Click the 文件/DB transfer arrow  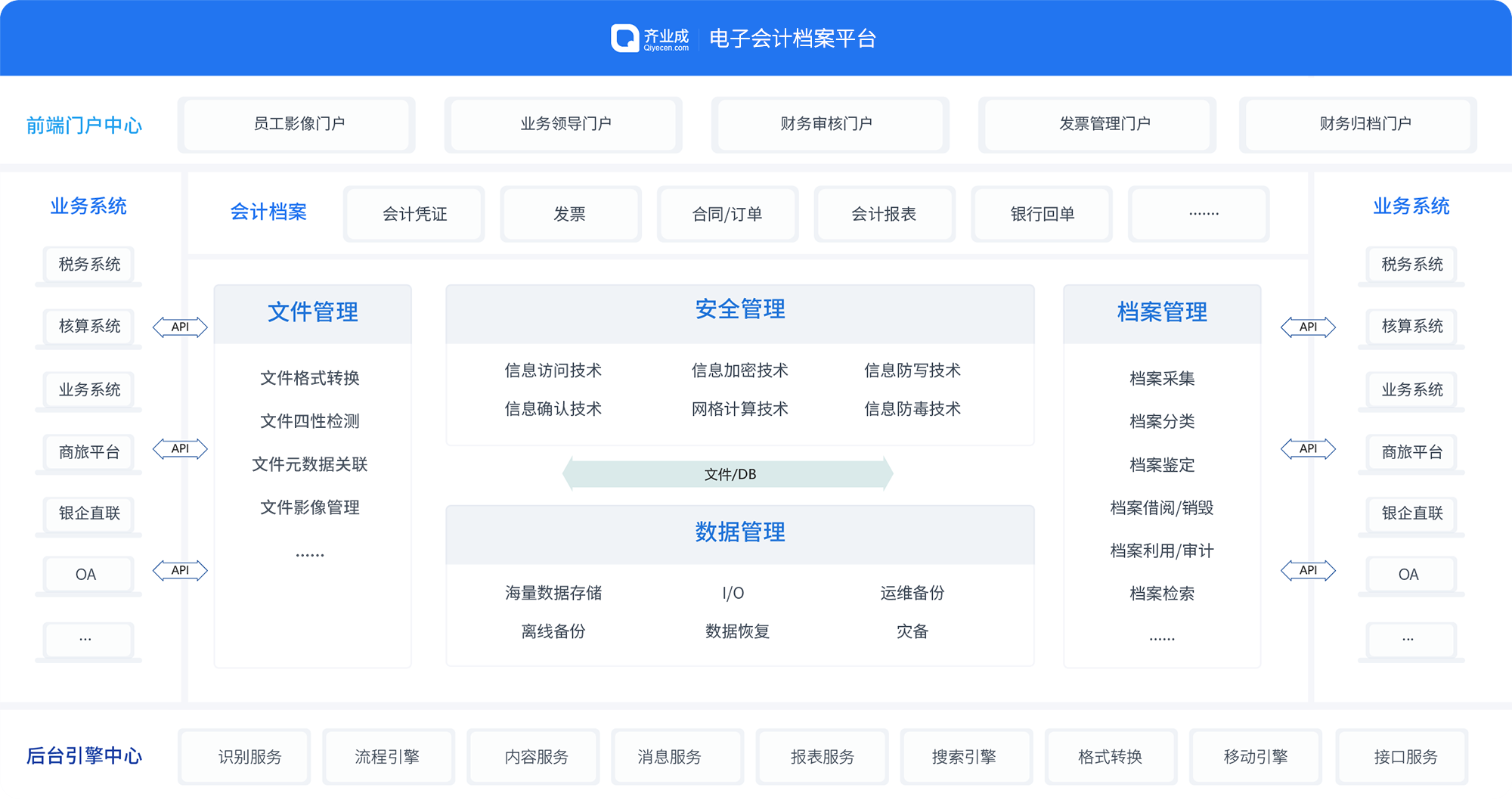(727, 474)
